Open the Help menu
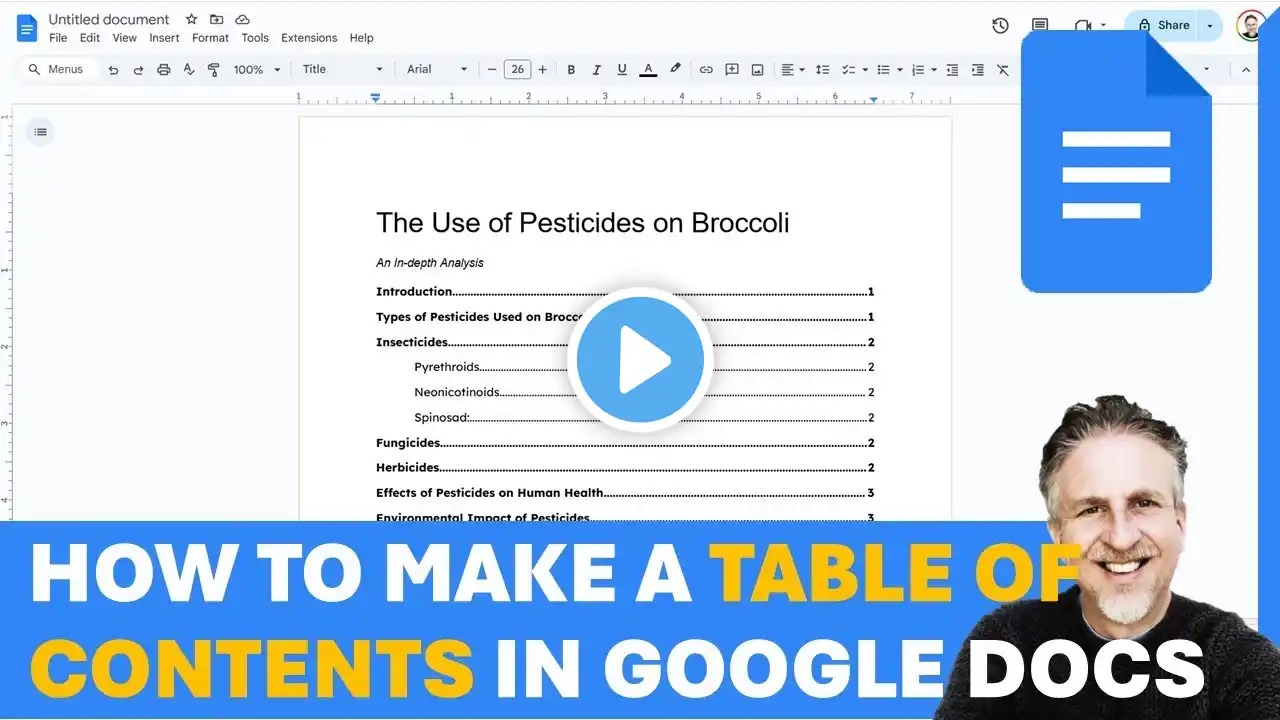The width and height of the screenshot is (1280, 720). tap(361, 38)
